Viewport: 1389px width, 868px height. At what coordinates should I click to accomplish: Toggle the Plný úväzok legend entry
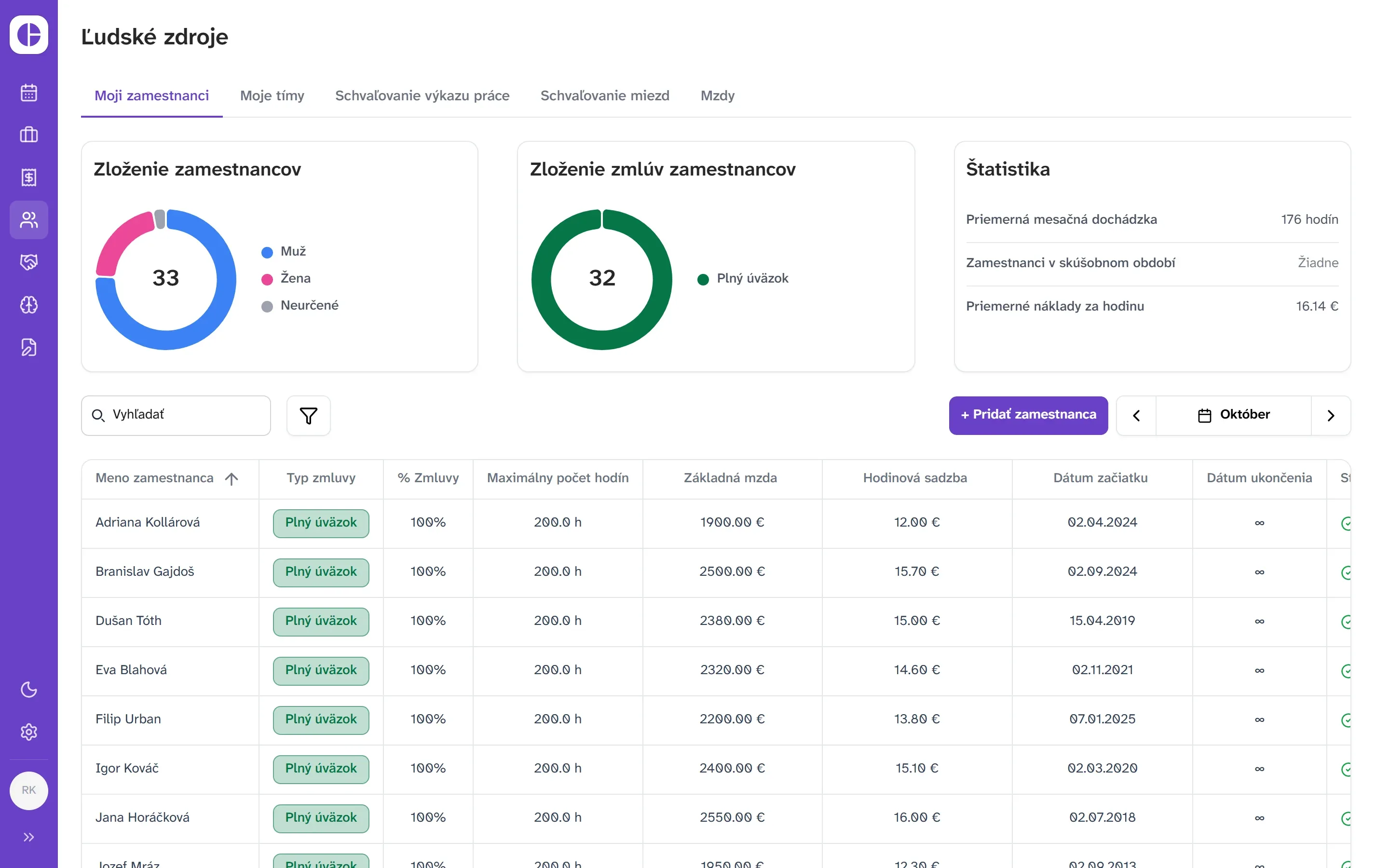(x=743, y=279)
